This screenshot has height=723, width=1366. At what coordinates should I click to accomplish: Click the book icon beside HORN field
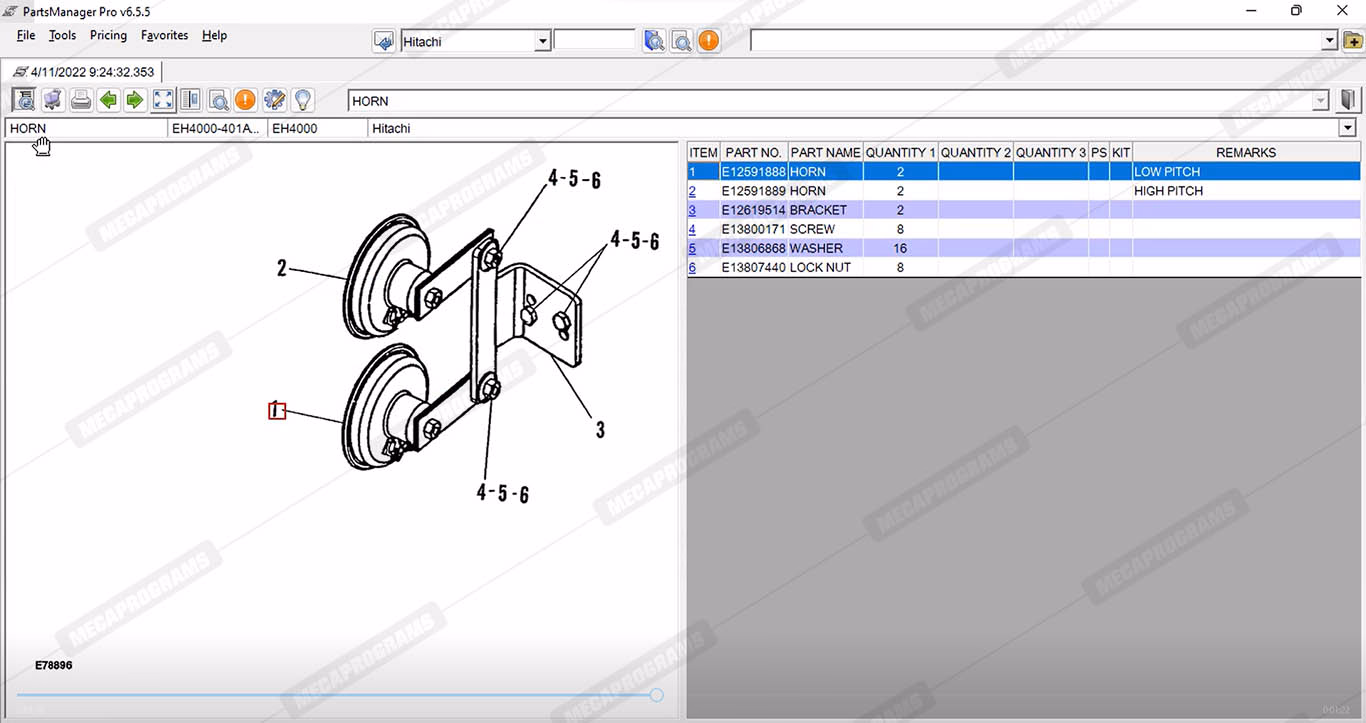(x=1348, y=100)
